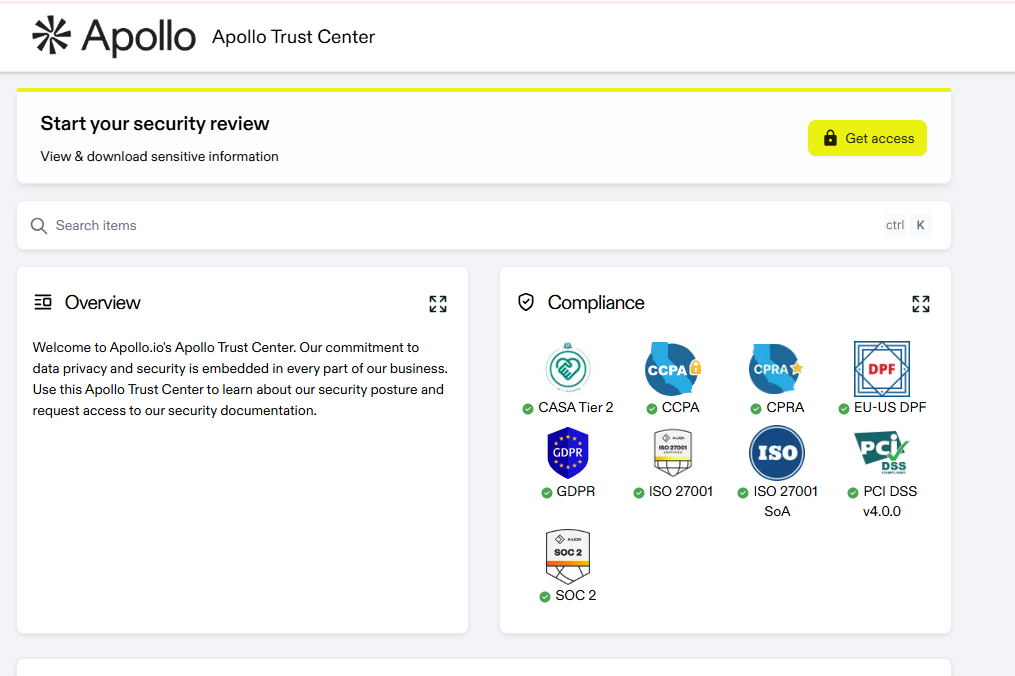
Task: Click the Compliance shield icon
Action: (526, 302)
